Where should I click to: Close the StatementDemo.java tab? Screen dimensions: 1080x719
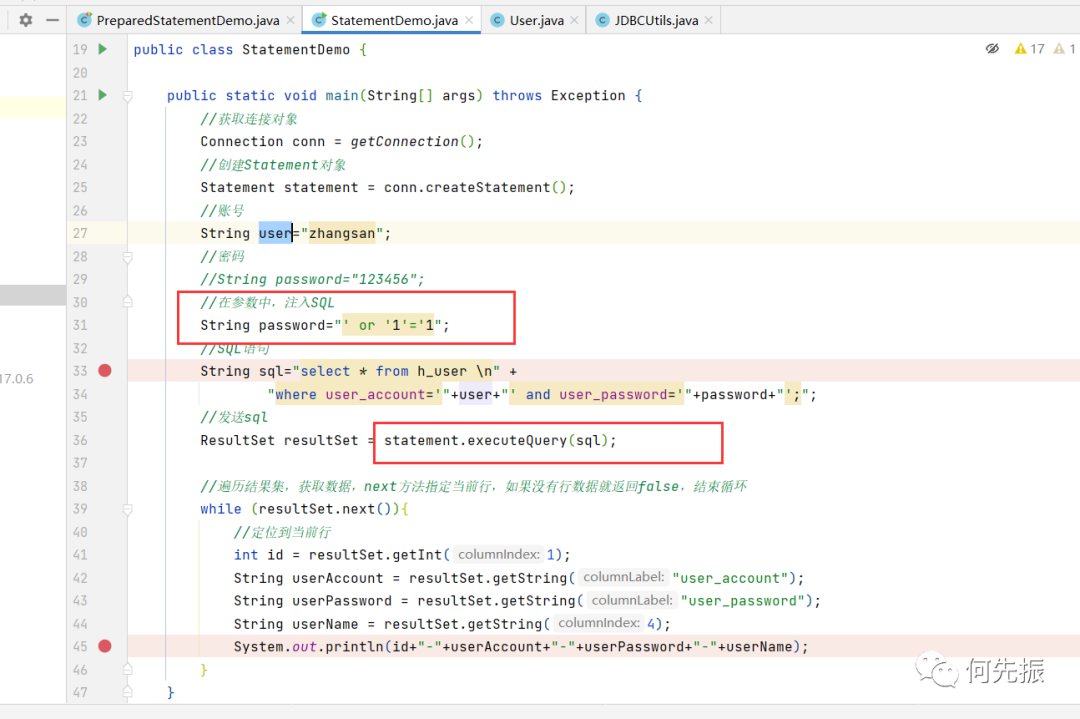pos(469,20)
